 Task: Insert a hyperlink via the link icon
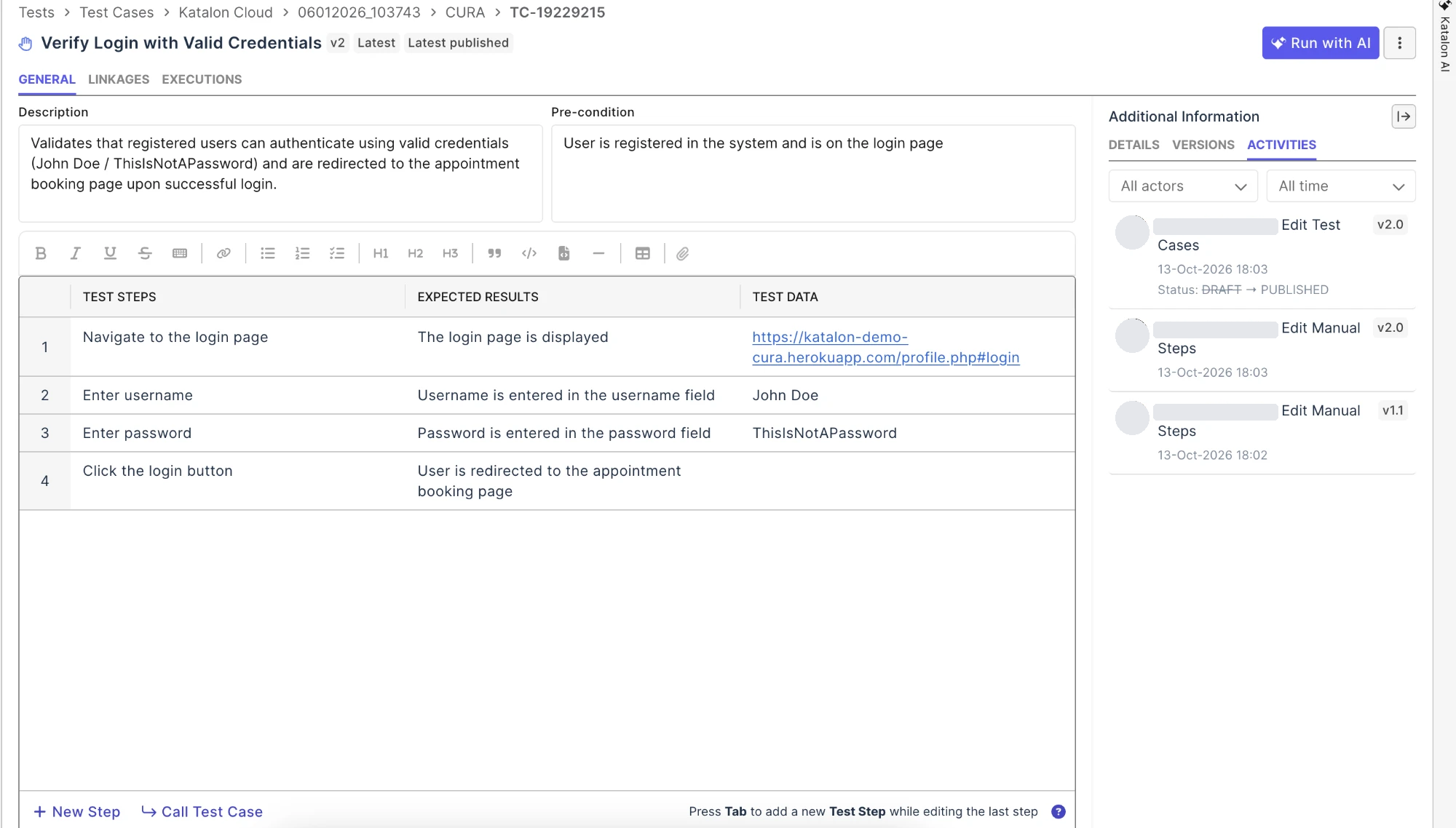223,253
